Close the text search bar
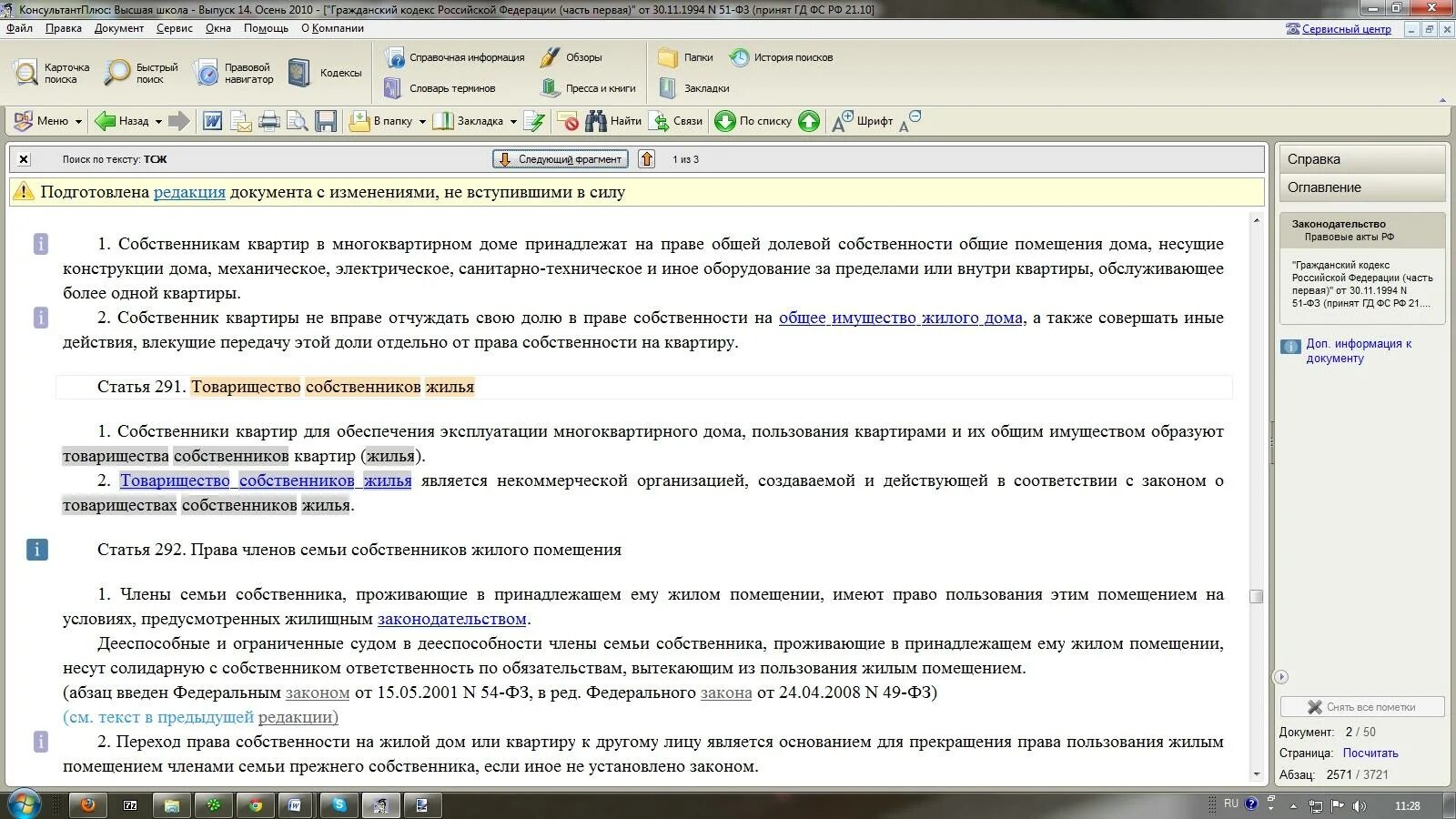 pyautogui.click(x=25, y=159)
